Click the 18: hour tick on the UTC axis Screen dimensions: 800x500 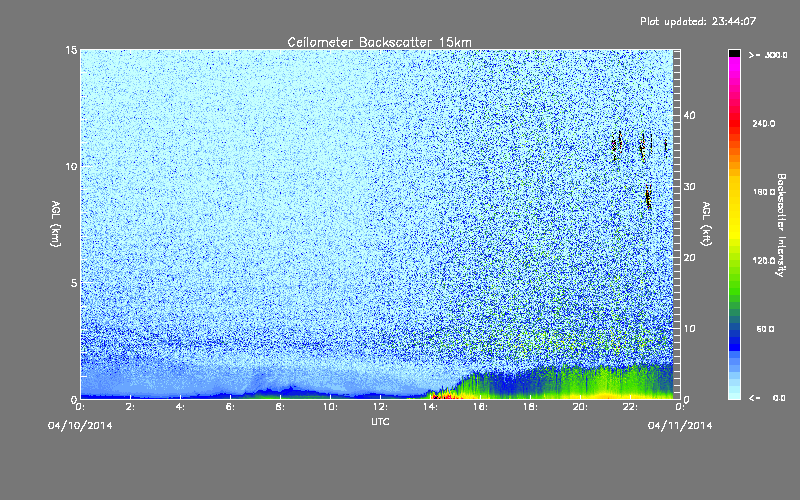(530, 407)
